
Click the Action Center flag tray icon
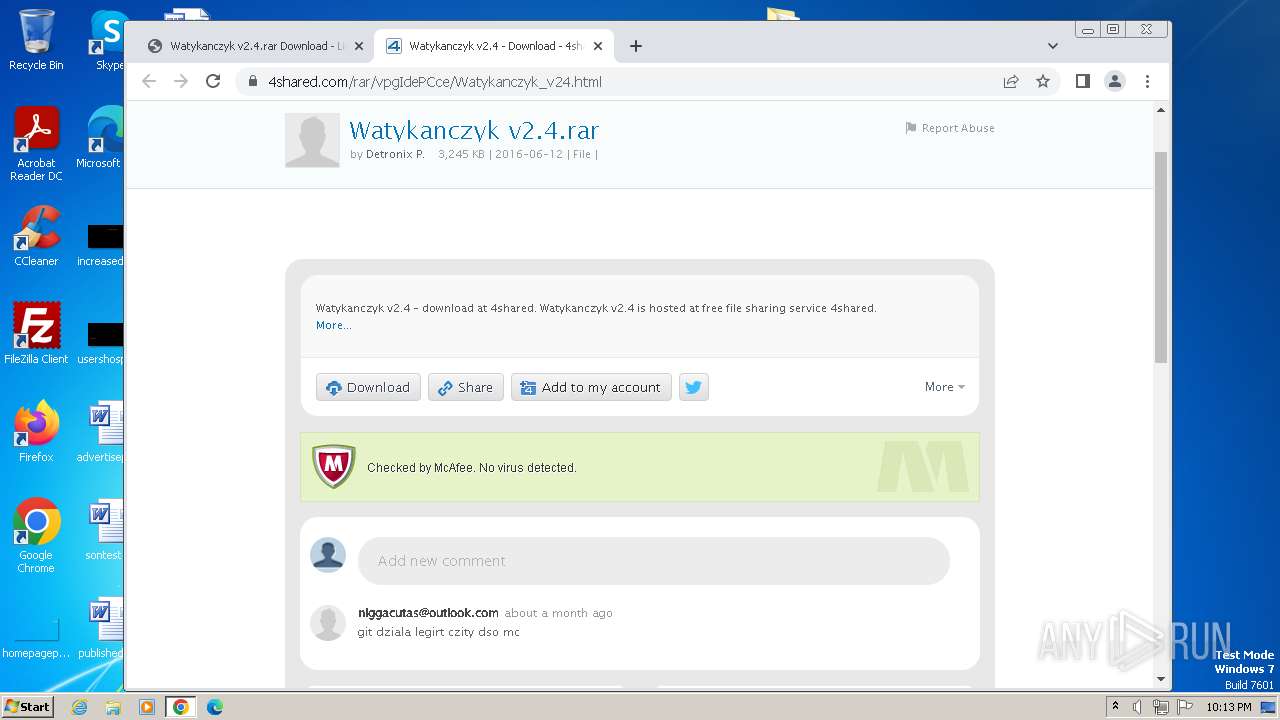[1183, 707]
